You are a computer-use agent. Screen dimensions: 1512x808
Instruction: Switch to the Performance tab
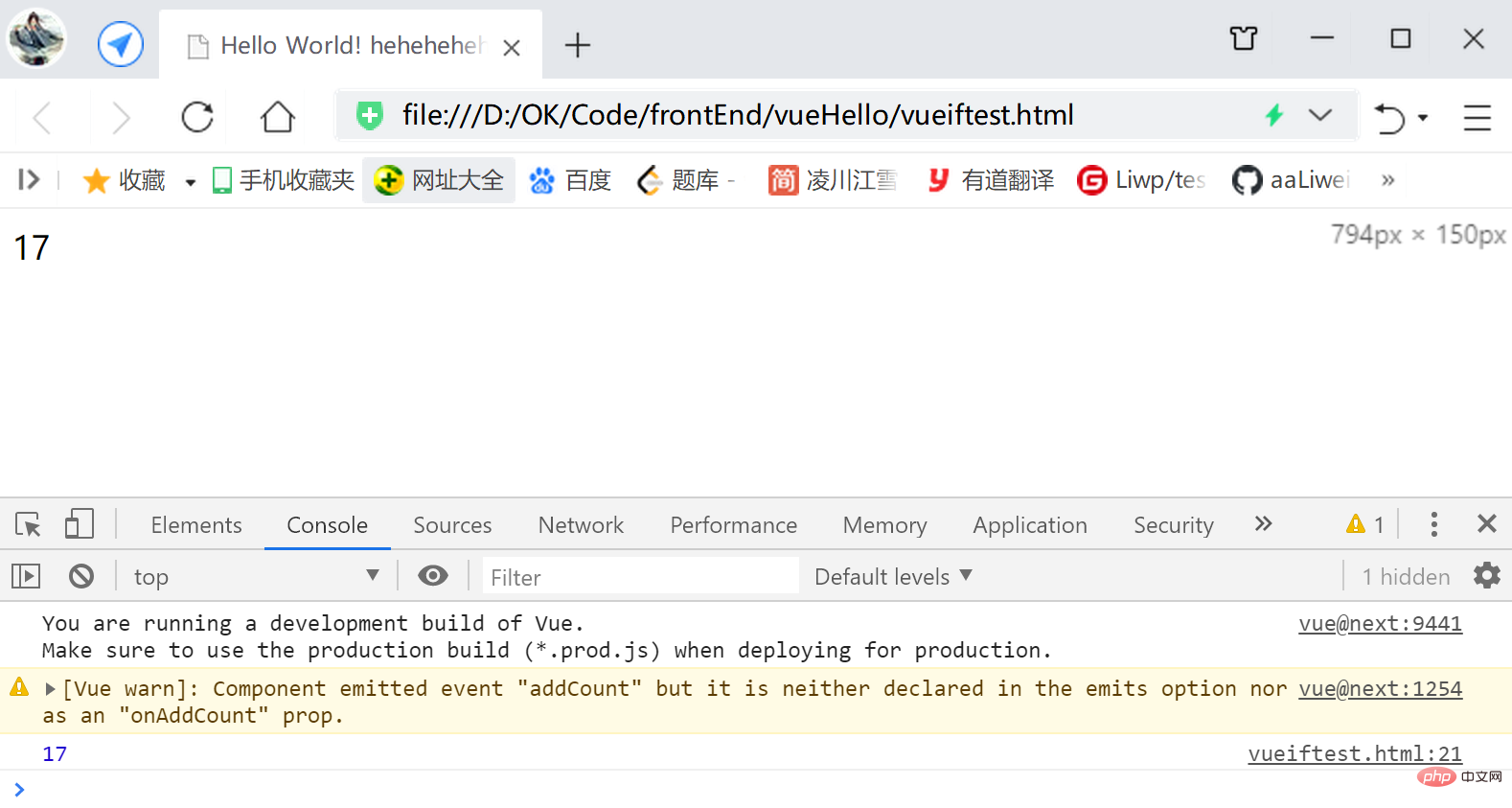tap(734, 525)
